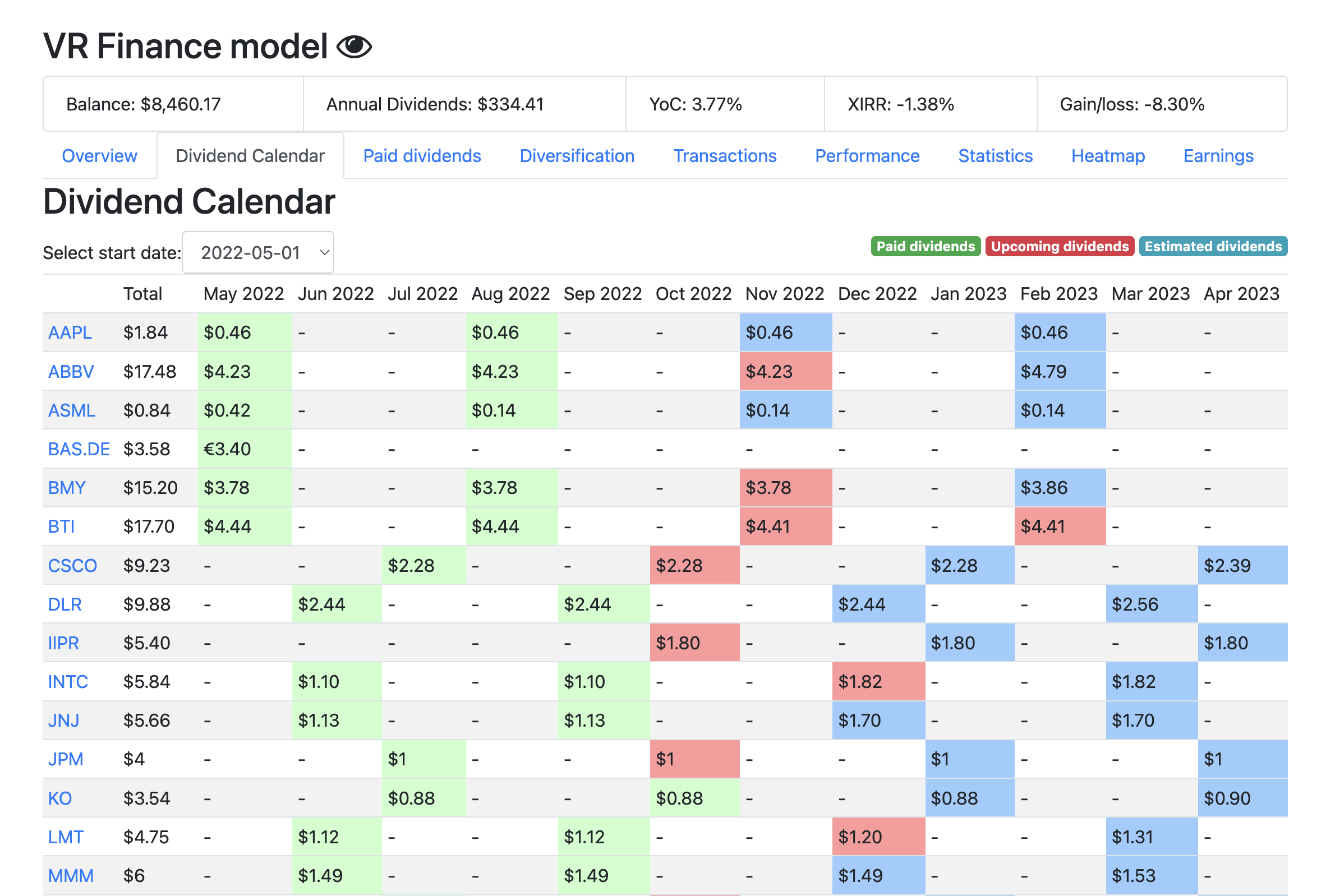The height and width of the screenshot is (896, 1326).
Task: Click INTC's upcoming $1.82 Dec 2022 cell
Action: pyautogui.click(x=879, y=682)
